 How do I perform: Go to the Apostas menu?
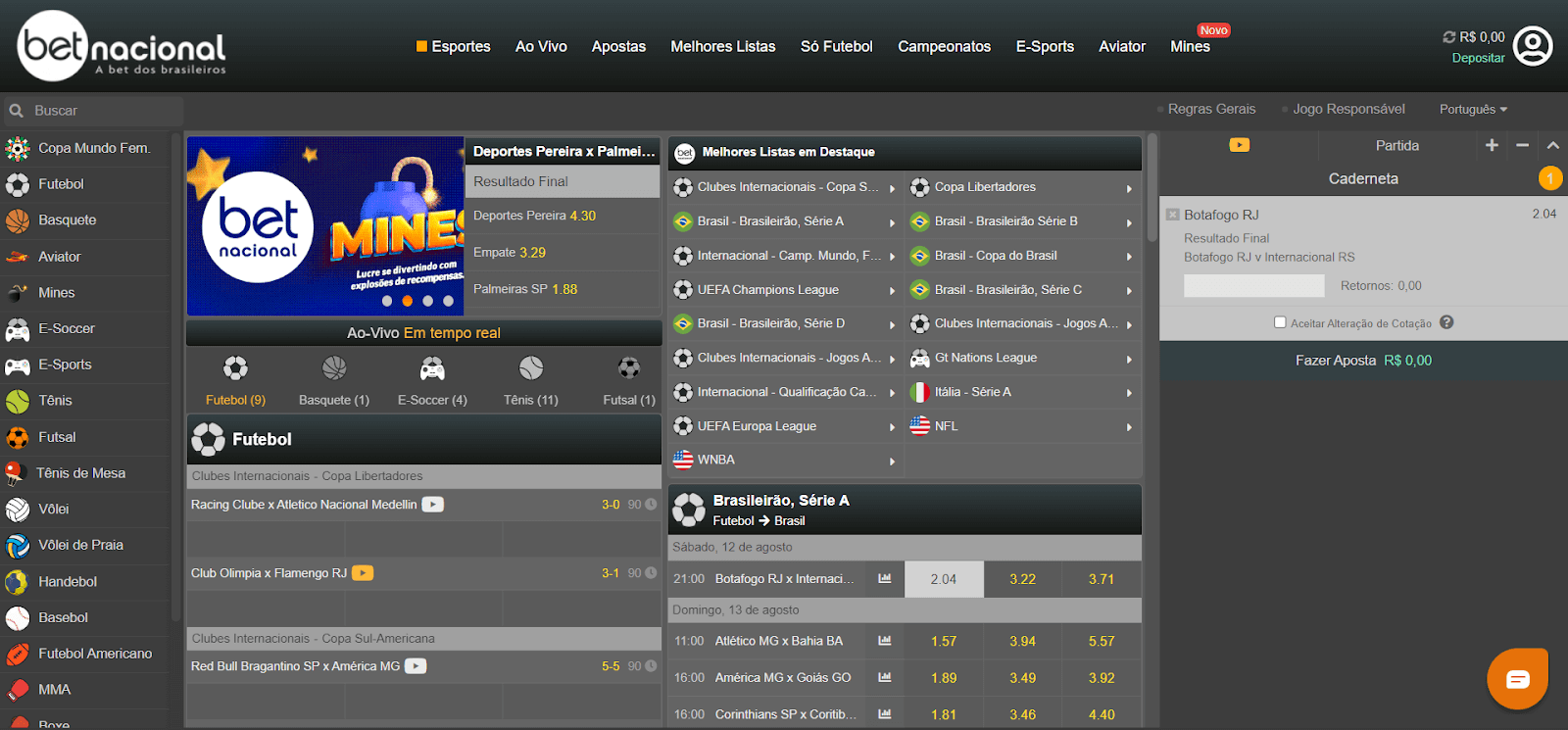click(x=618, y=46)
